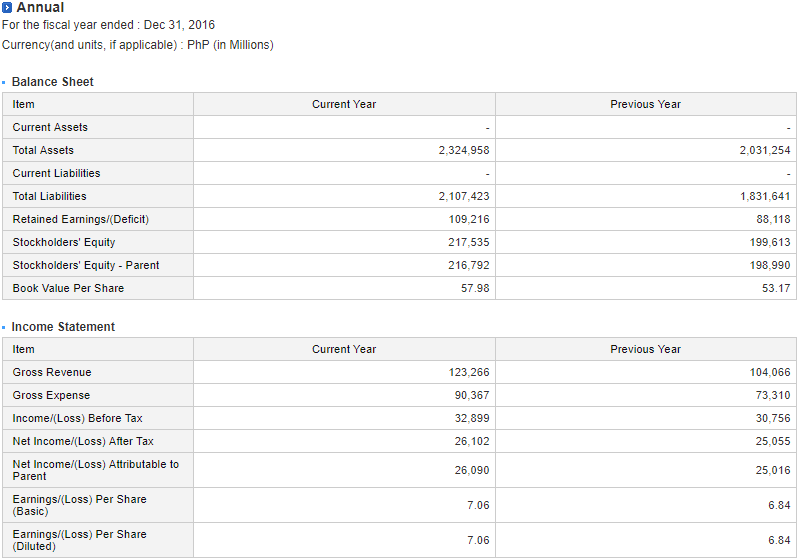Image resolution: width=799 pixels, height=560 pixels.
Task: Select the Annual heading
Action: pos(40,8)
